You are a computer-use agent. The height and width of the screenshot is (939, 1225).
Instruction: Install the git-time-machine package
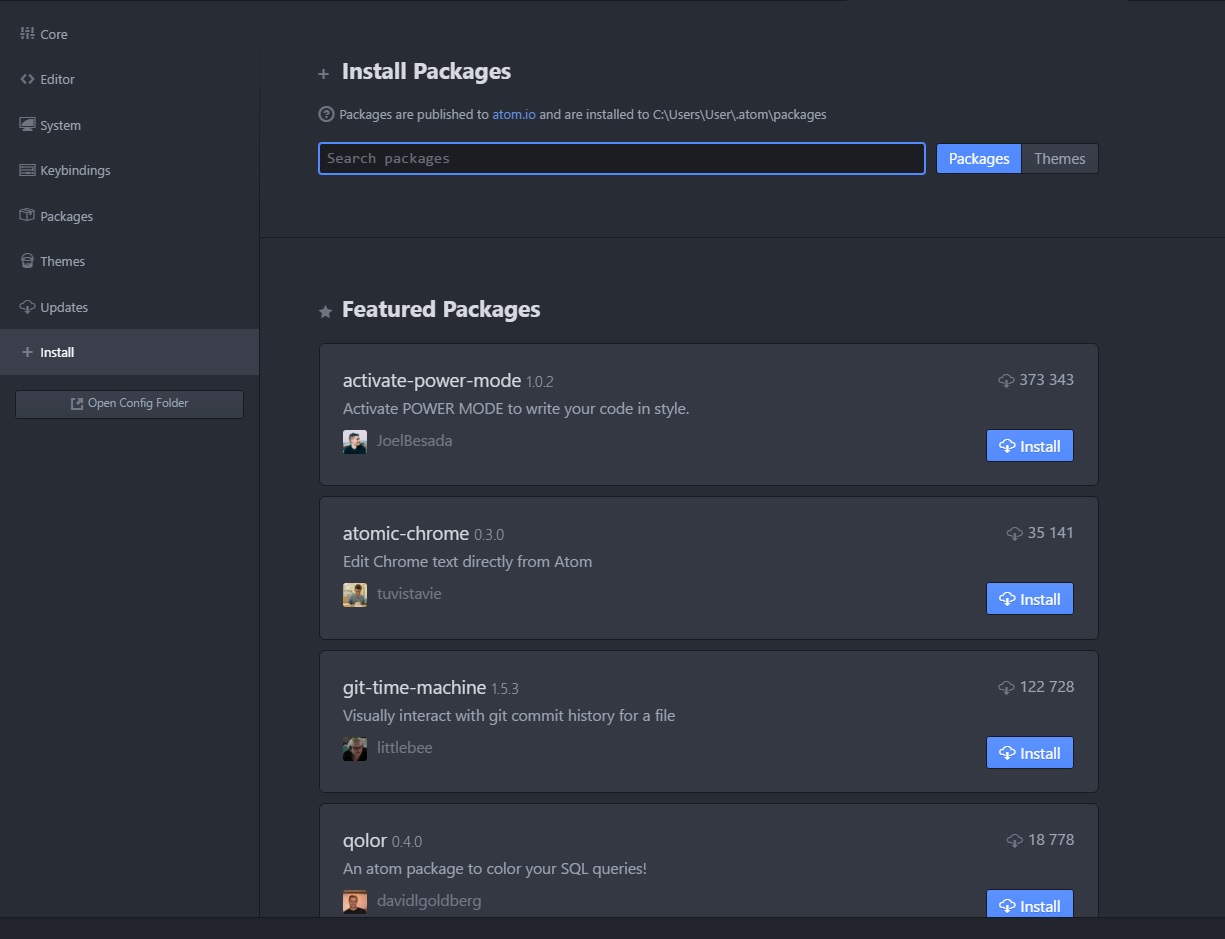point(1029,753)
